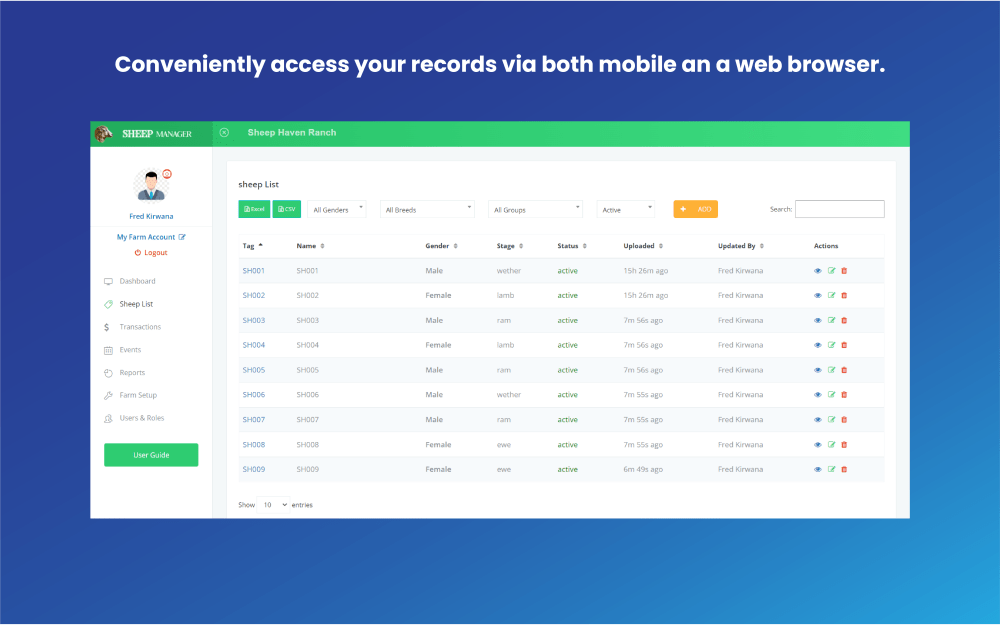Click the view eye icon for SH001

coord(818,271)
